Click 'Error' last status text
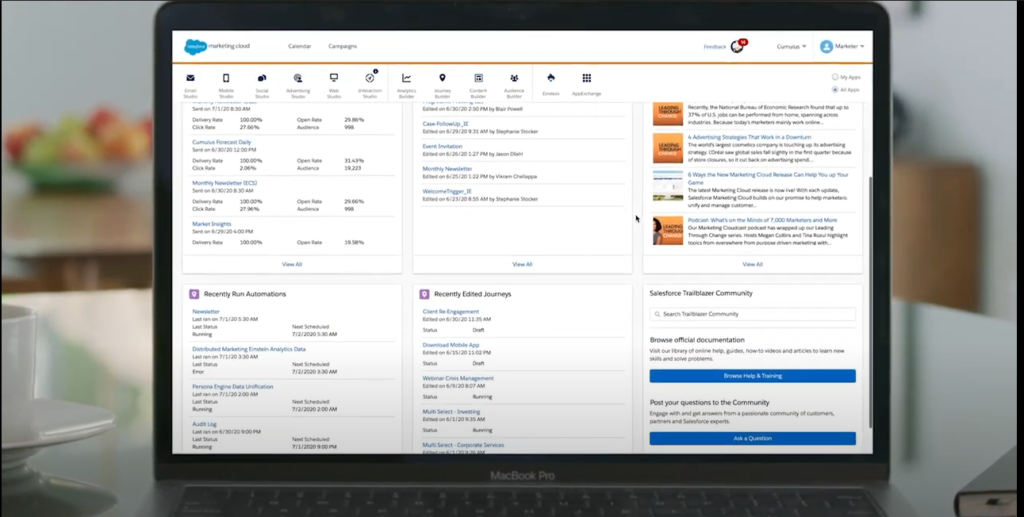The image size is (1024, 517). (x=197, y=371)
